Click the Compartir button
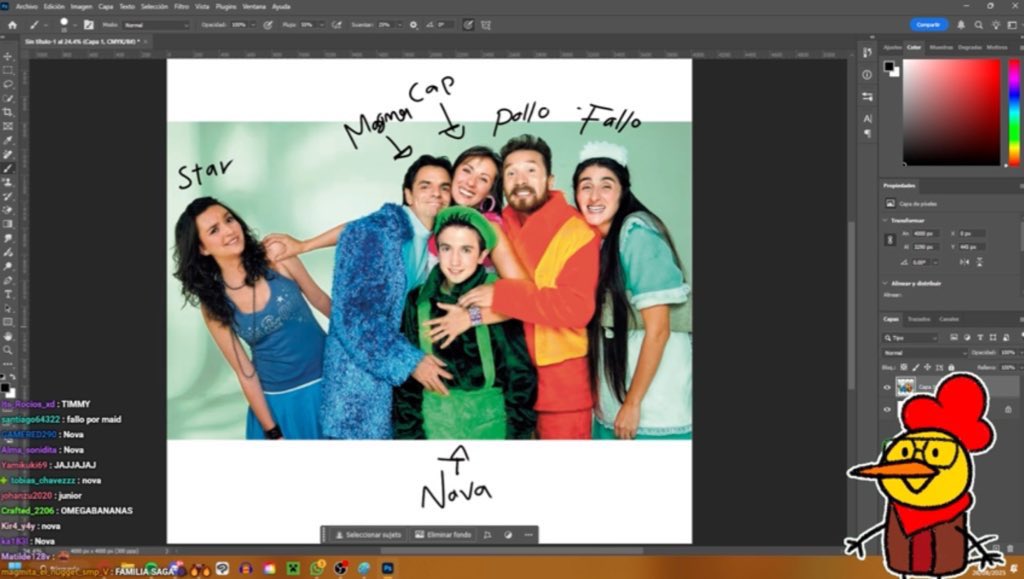 click(x=928, y=25)
